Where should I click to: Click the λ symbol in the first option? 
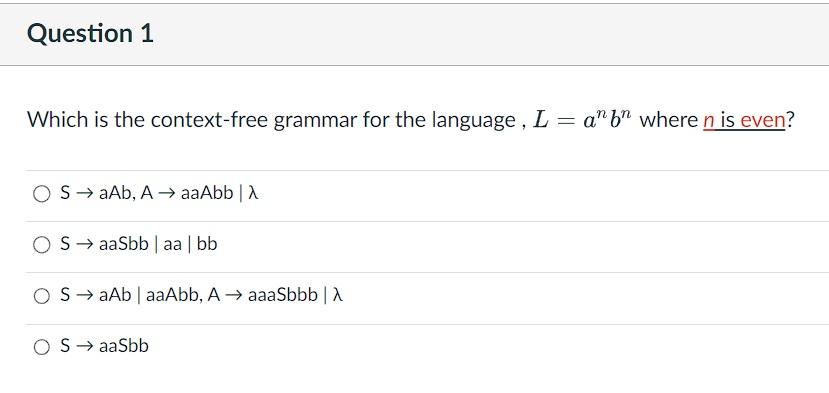253,194
